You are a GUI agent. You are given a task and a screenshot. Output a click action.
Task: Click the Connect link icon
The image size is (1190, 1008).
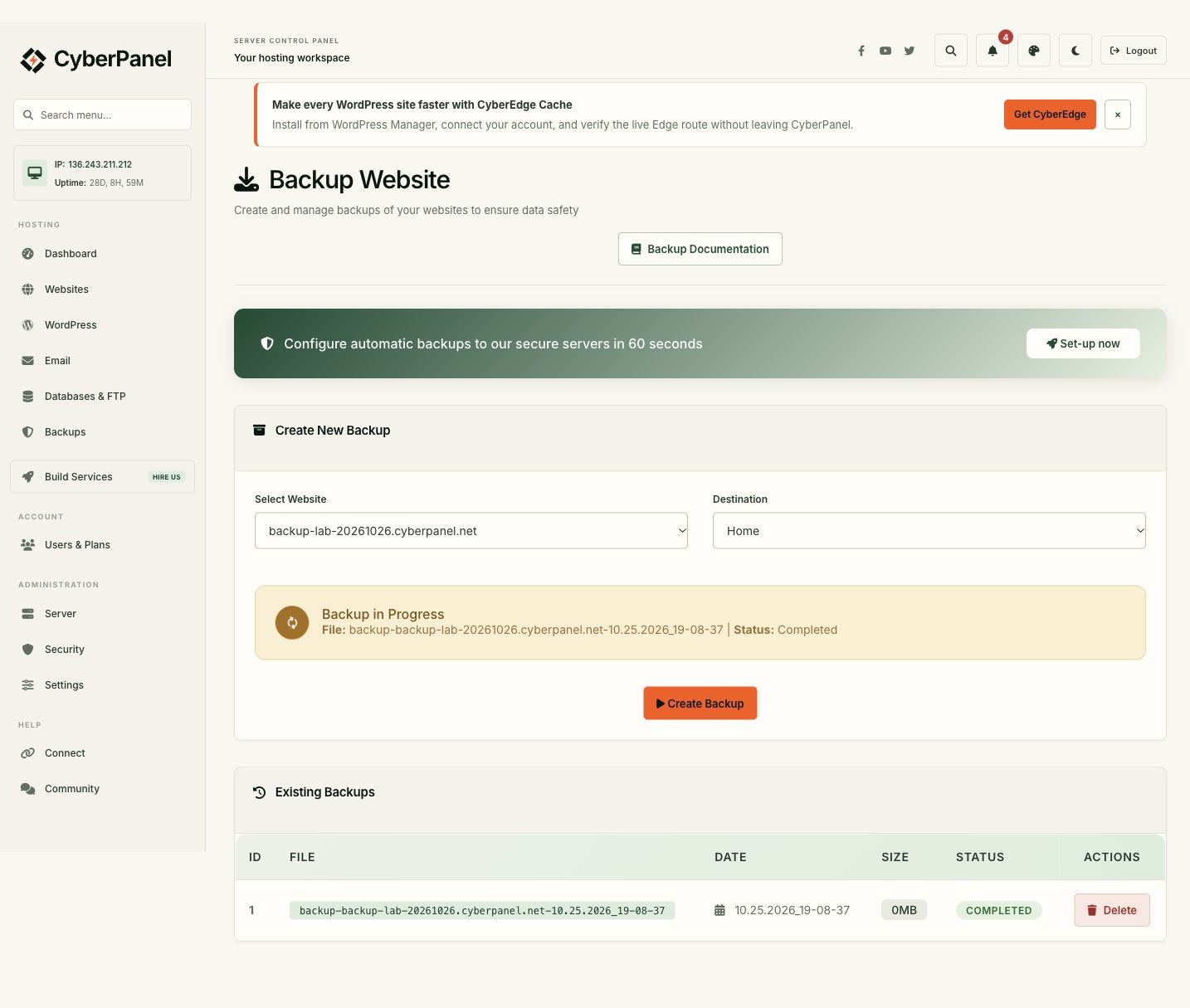click(28, 753)
